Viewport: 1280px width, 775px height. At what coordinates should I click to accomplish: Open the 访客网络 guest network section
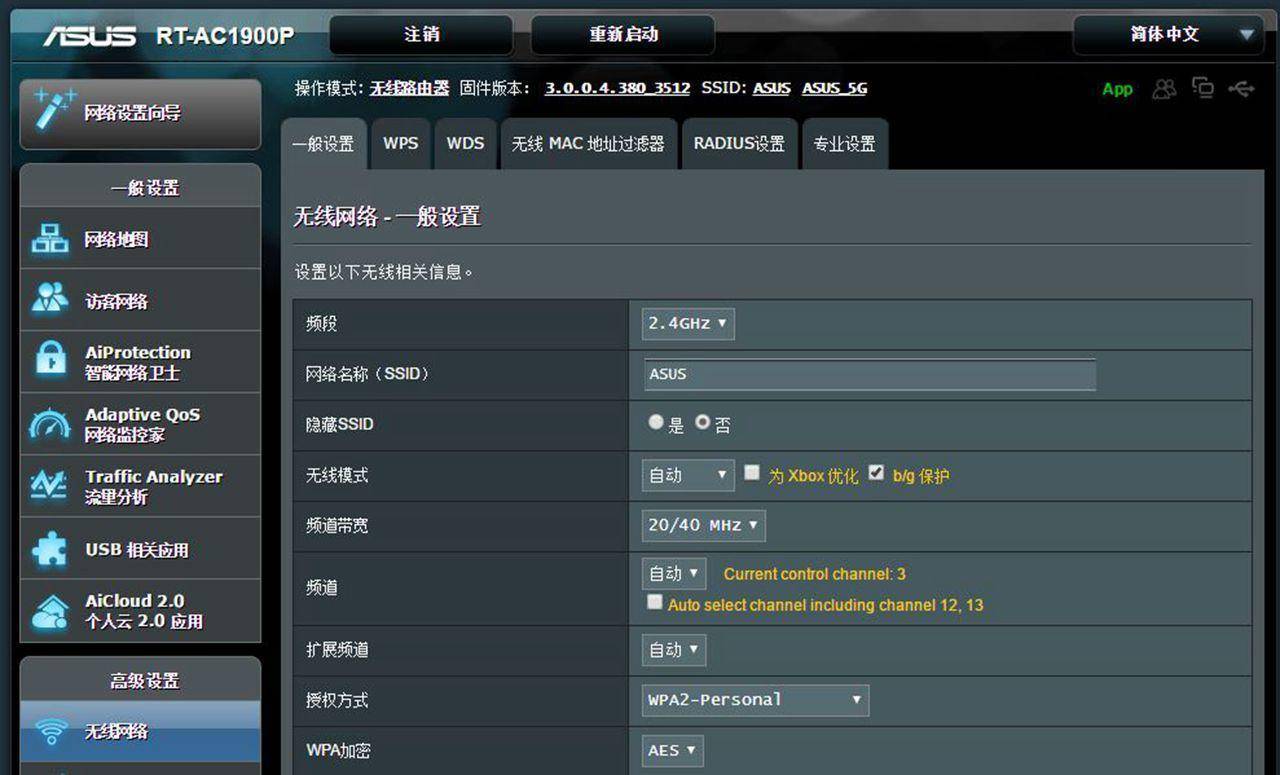(110, 299)
